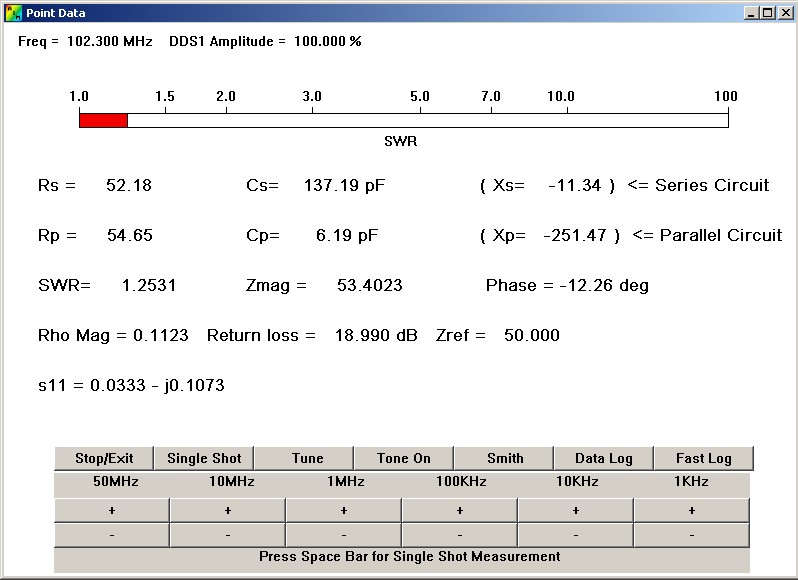Start the Fast Log
Screen dimensions: 798x580
703,458
